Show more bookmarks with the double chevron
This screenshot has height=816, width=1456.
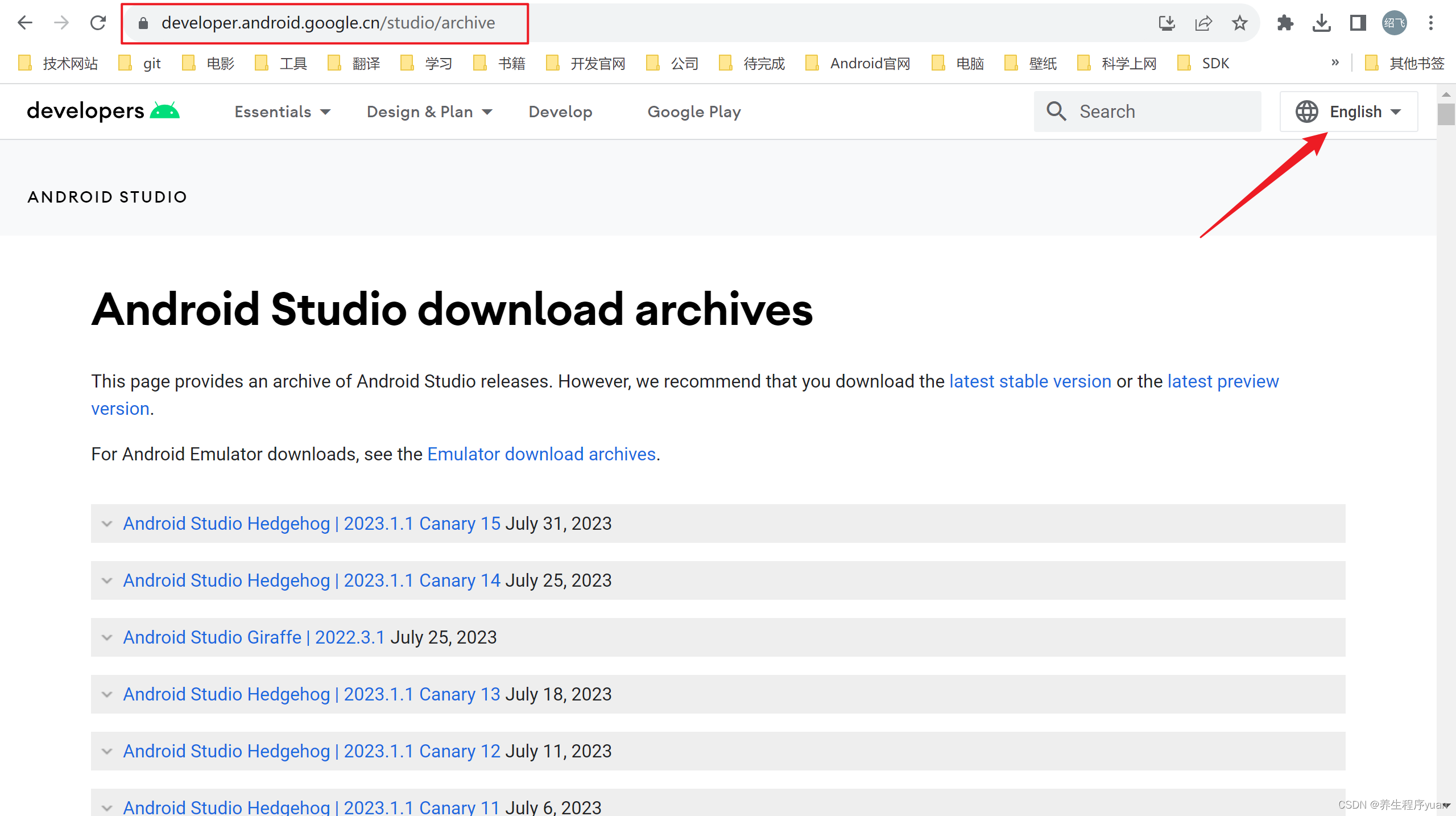tap(1335, 63)
